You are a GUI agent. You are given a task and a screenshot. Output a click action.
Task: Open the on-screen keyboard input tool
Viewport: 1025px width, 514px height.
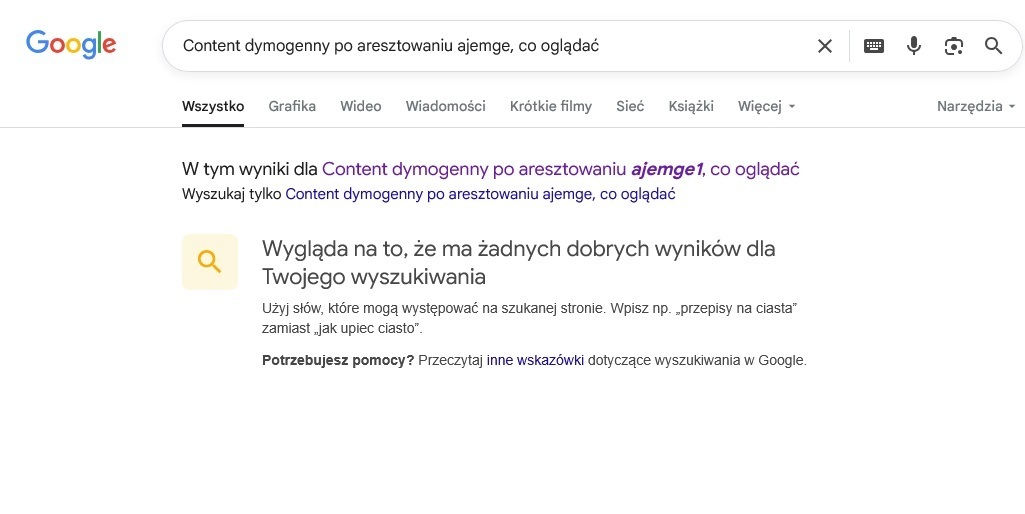[874, 46]
